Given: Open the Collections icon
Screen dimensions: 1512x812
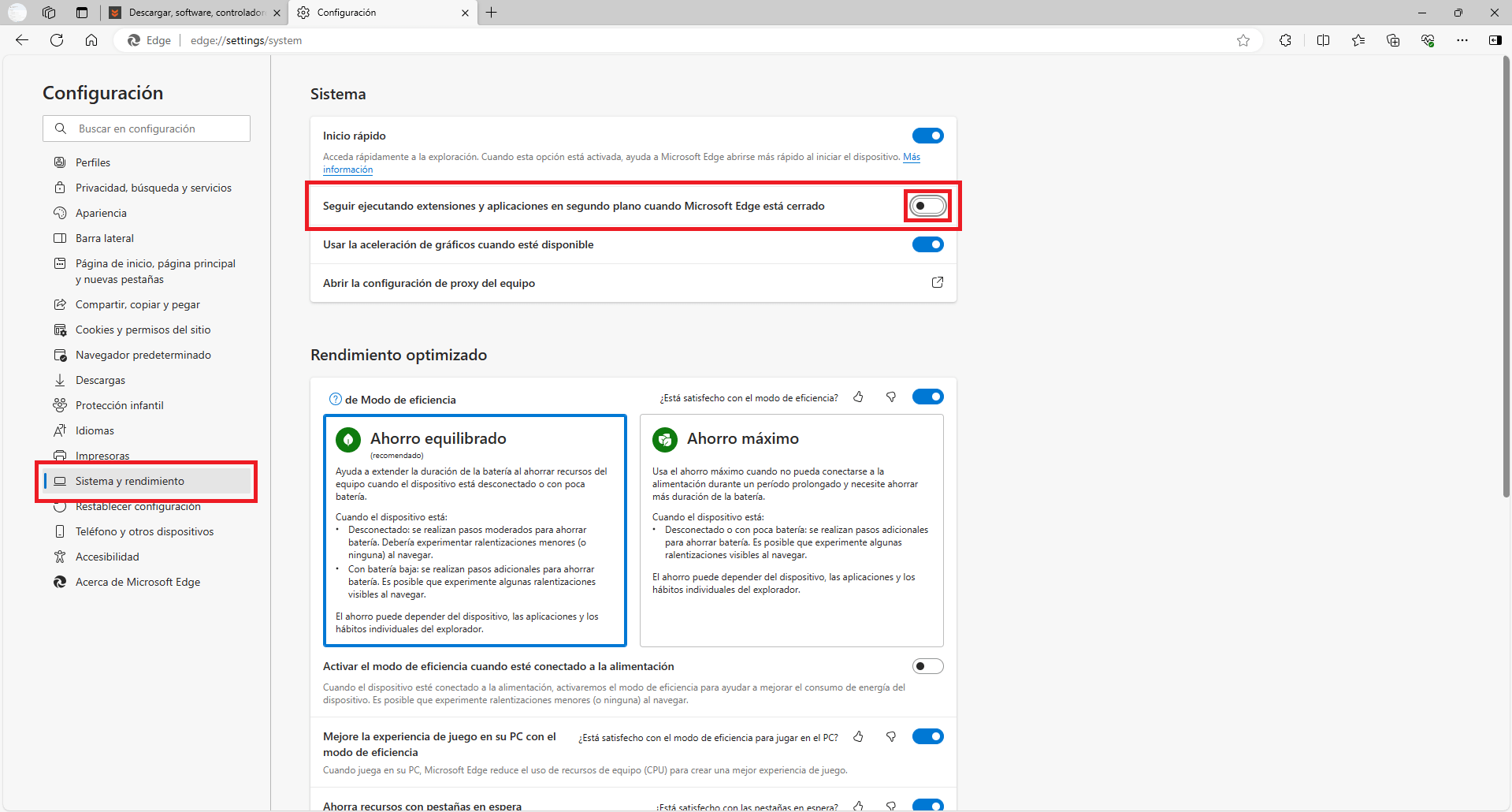Looking at the screenshot, I should (x=1393, y=40).
